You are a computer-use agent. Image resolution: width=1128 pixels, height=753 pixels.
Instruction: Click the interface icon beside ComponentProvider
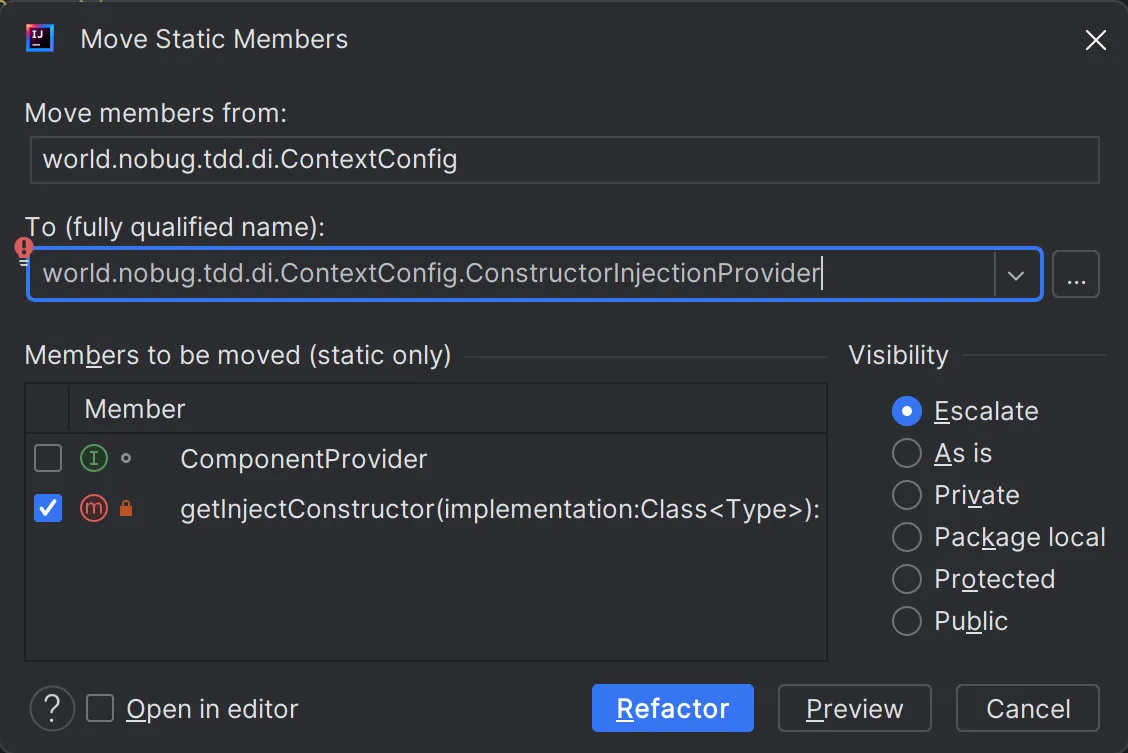pos(93,459)
